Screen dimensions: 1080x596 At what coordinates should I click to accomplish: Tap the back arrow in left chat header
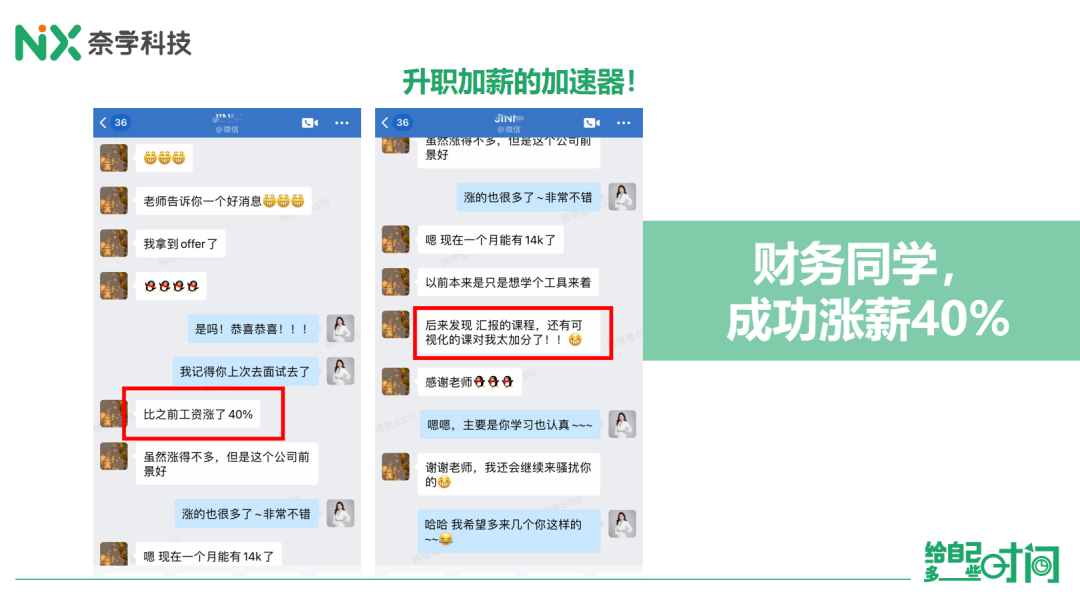coord(103,123)
